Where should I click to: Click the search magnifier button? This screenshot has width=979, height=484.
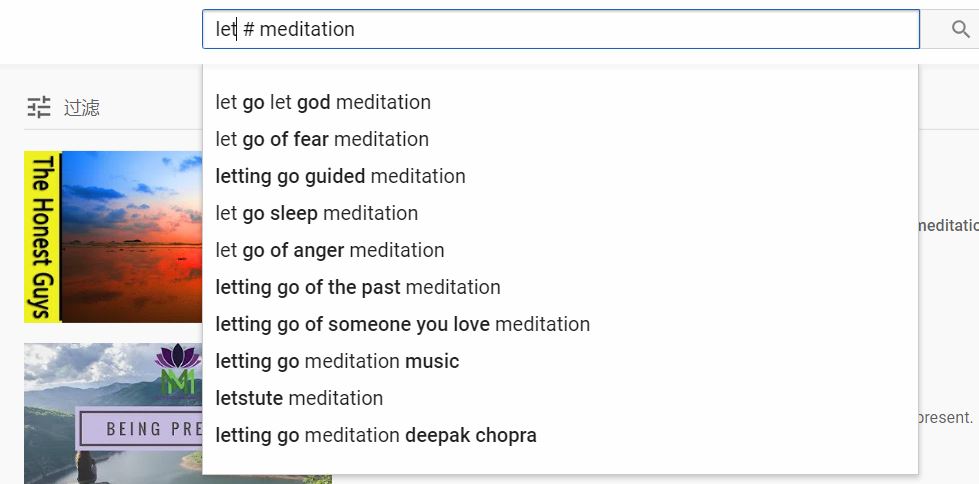click(x=960, y=30)
